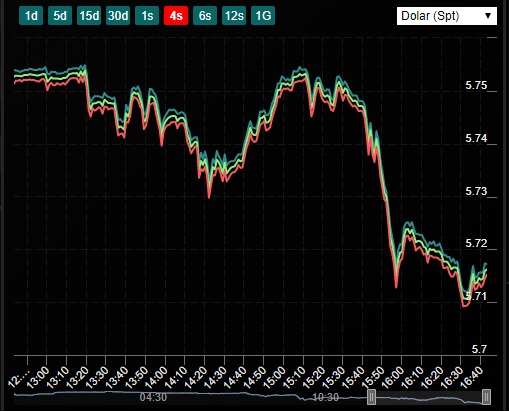This screenshot has width=509, height=412.
Task: Choose the 15d period button
Action: point(89,16)
